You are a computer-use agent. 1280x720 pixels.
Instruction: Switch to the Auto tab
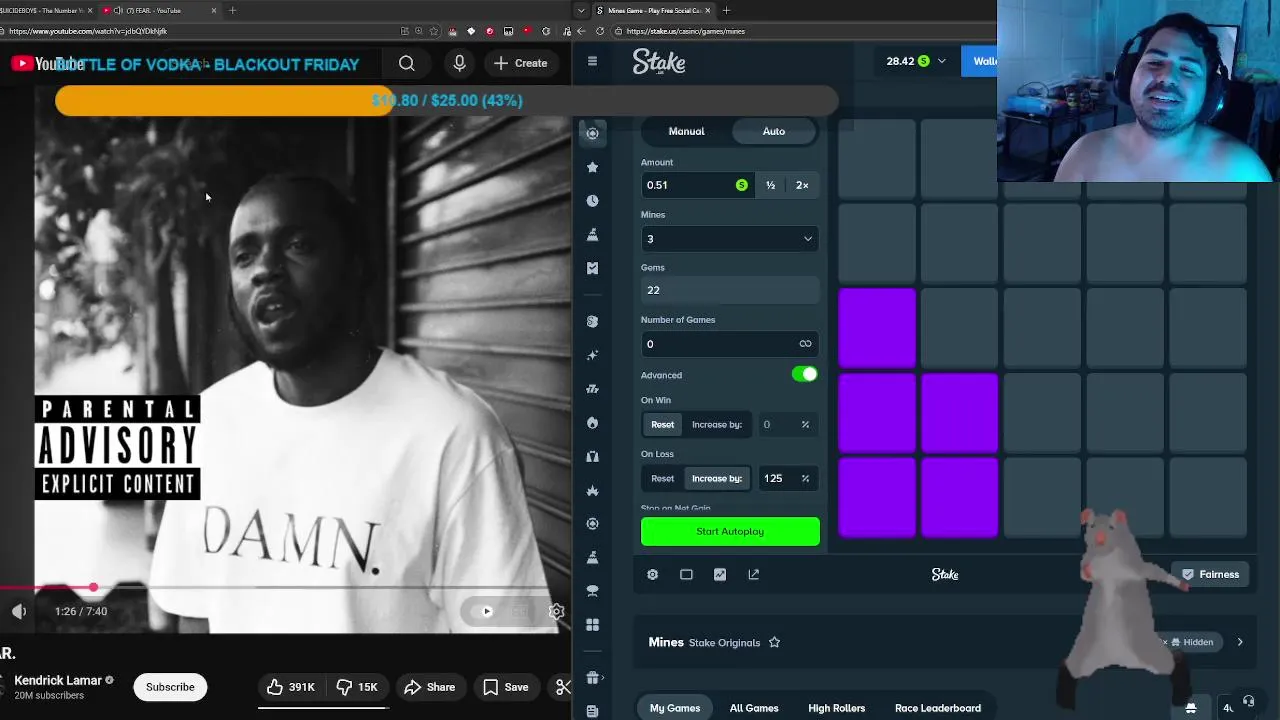[774, 131]
